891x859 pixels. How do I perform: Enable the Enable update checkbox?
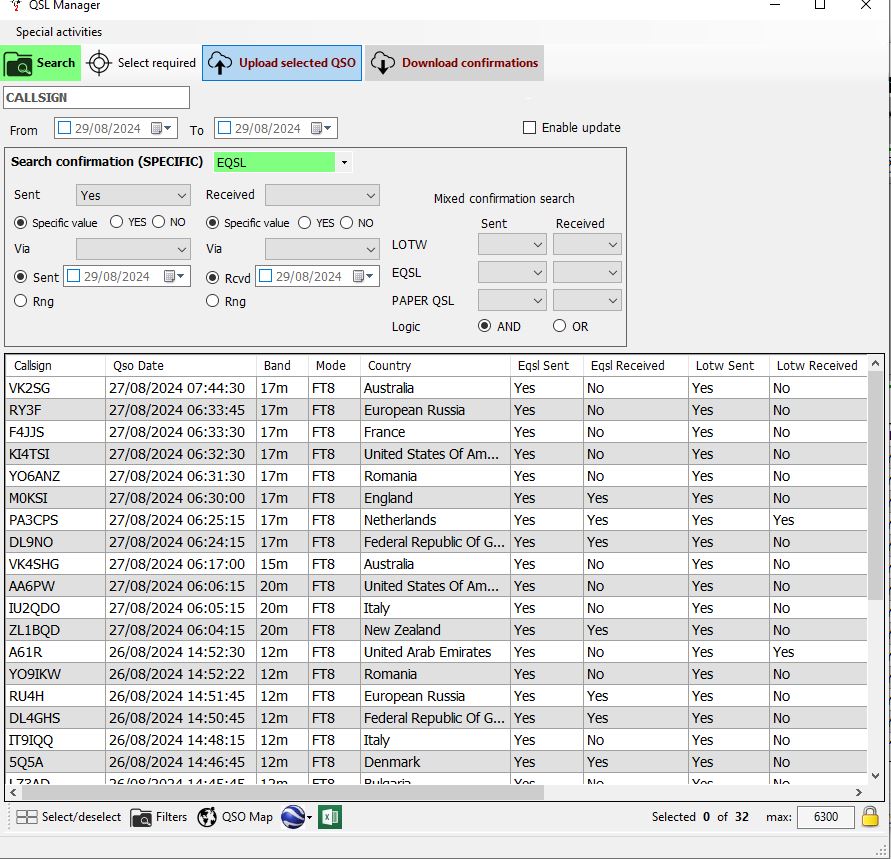529,128
